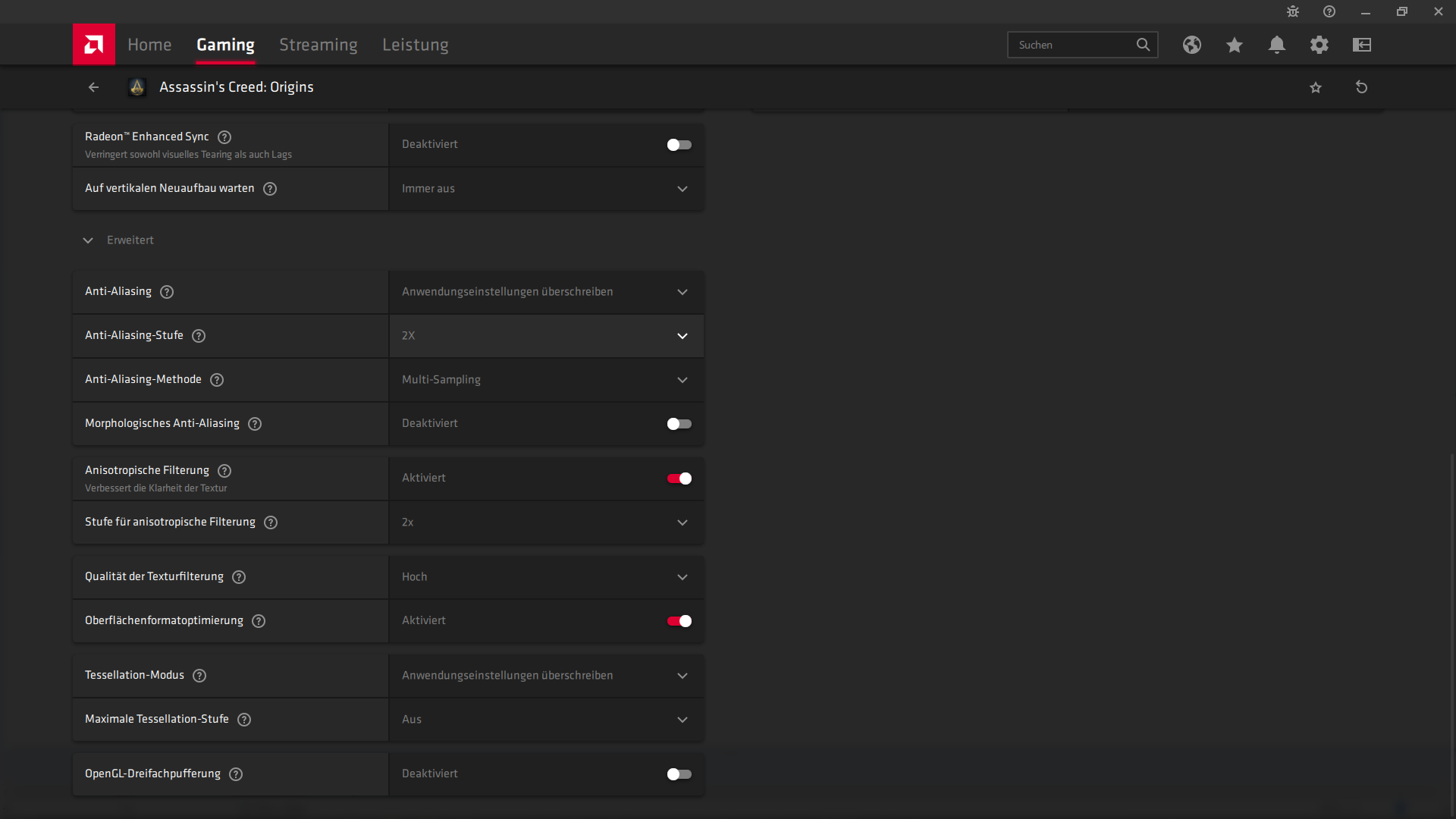This screenshot has height=819, width=1456.
Task: Disable Anisotropische Filterung toggle
Action: click(679, 479)
